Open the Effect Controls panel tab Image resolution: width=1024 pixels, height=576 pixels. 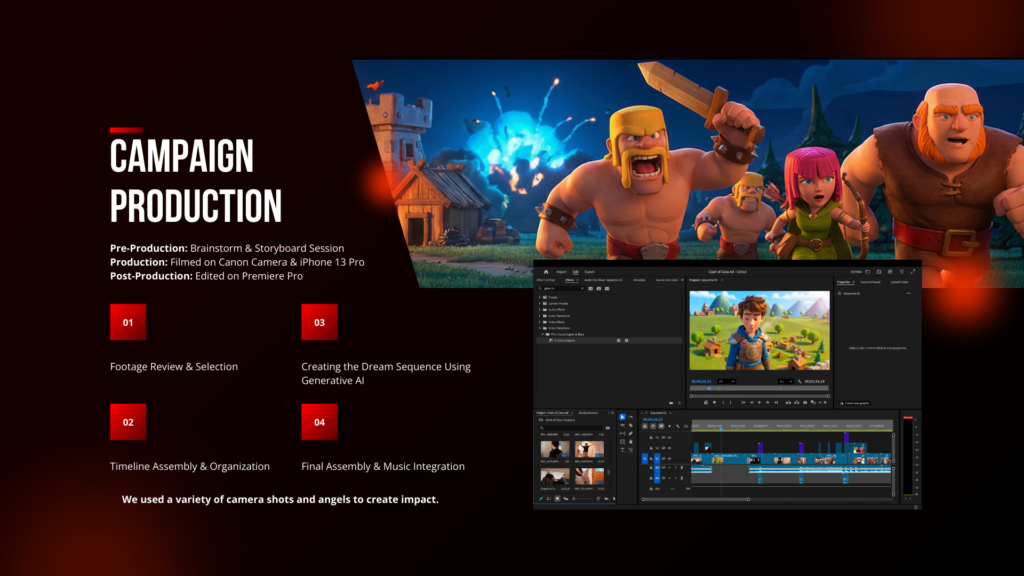coord(548,280)
